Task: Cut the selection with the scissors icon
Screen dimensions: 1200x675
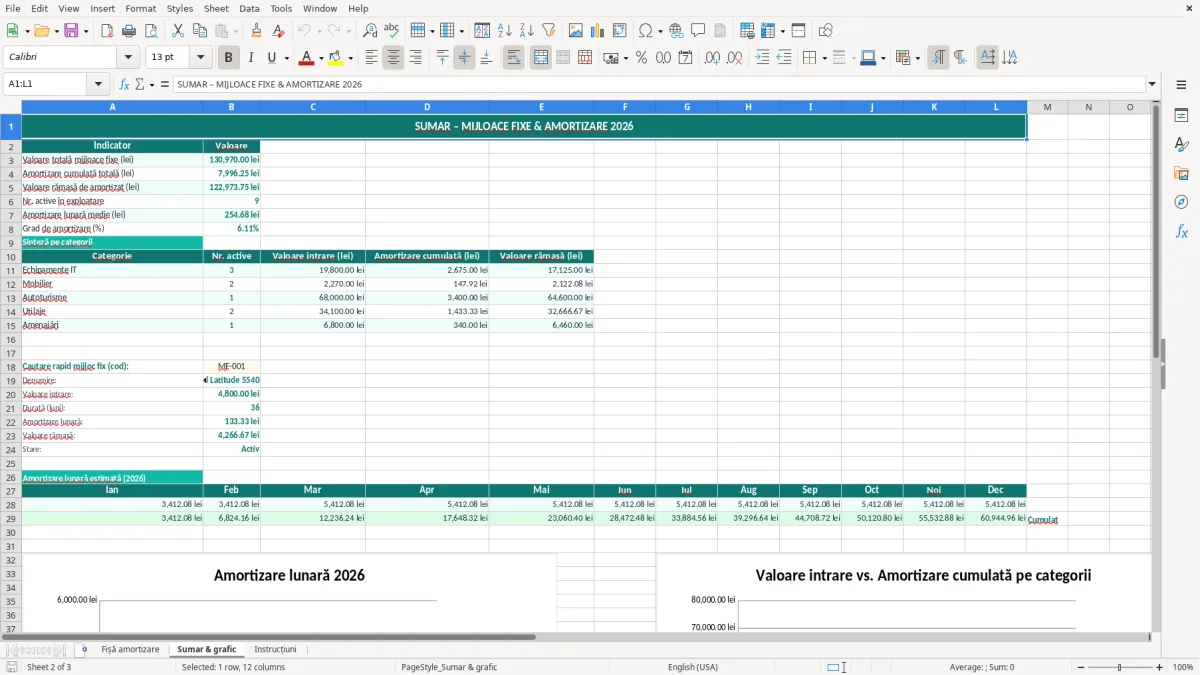Action: 178,31
